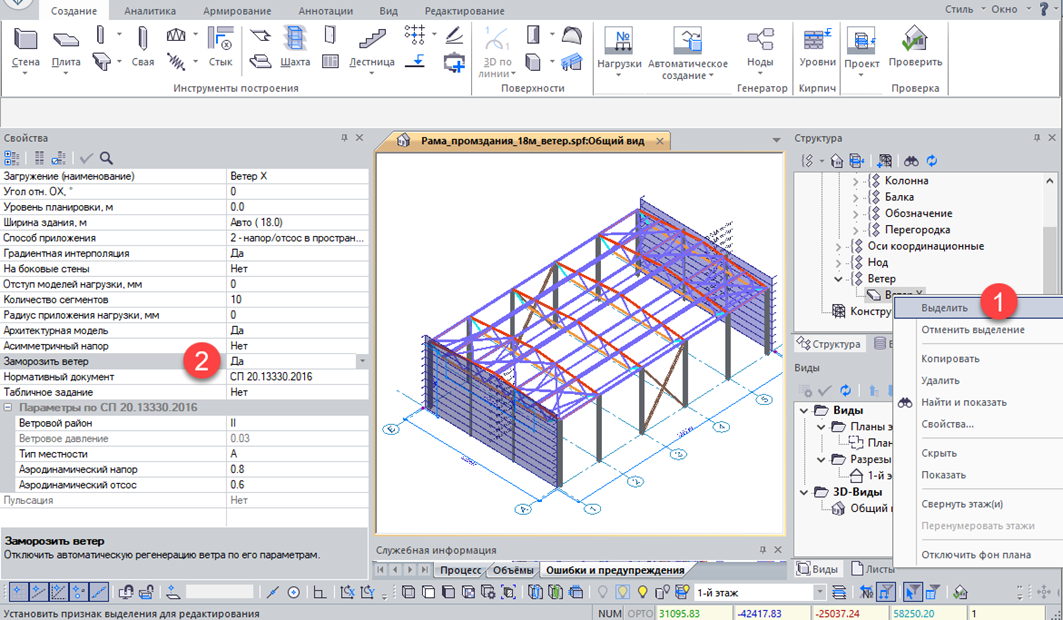The height and width of the screenshot is (620, 1063).
Task: Select the door tool icon
Action: pyautogui.click(x=330, y=35)
